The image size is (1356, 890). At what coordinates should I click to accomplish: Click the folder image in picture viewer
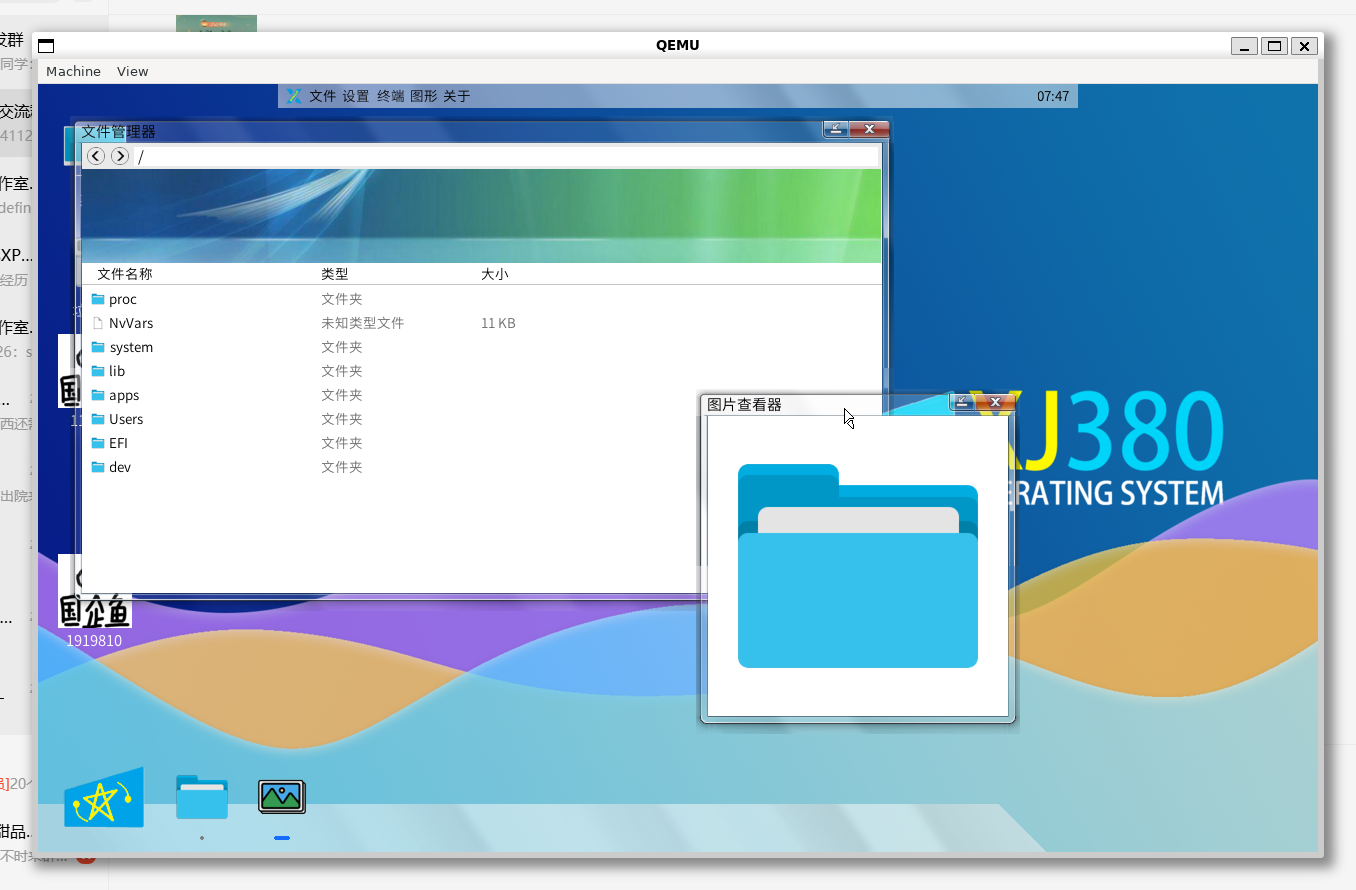point(857,566)
